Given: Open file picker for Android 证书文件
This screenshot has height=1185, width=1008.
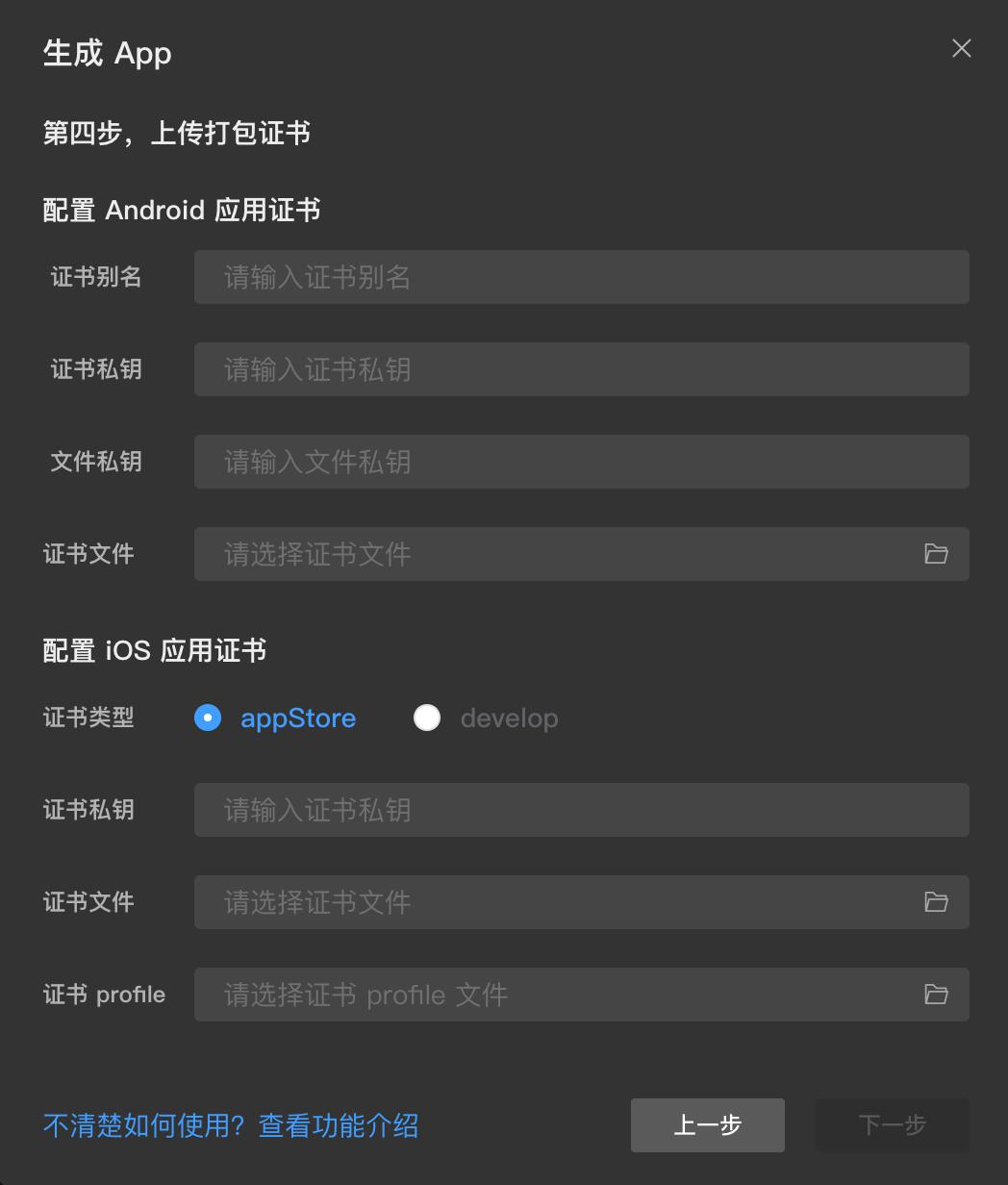Looking at the screenshot, I should click(x=936, y=554).
